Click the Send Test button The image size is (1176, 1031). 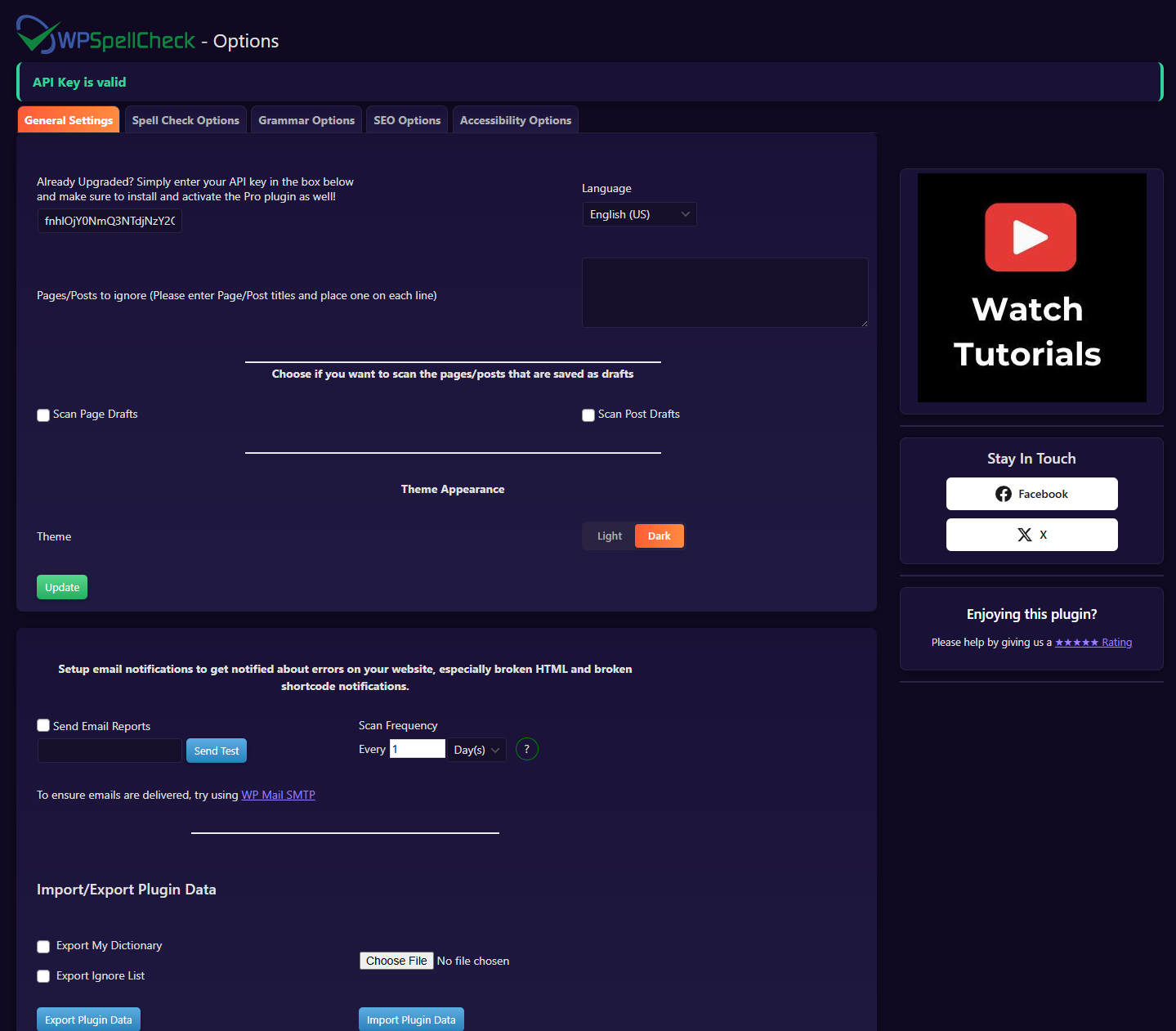(217, 751)
